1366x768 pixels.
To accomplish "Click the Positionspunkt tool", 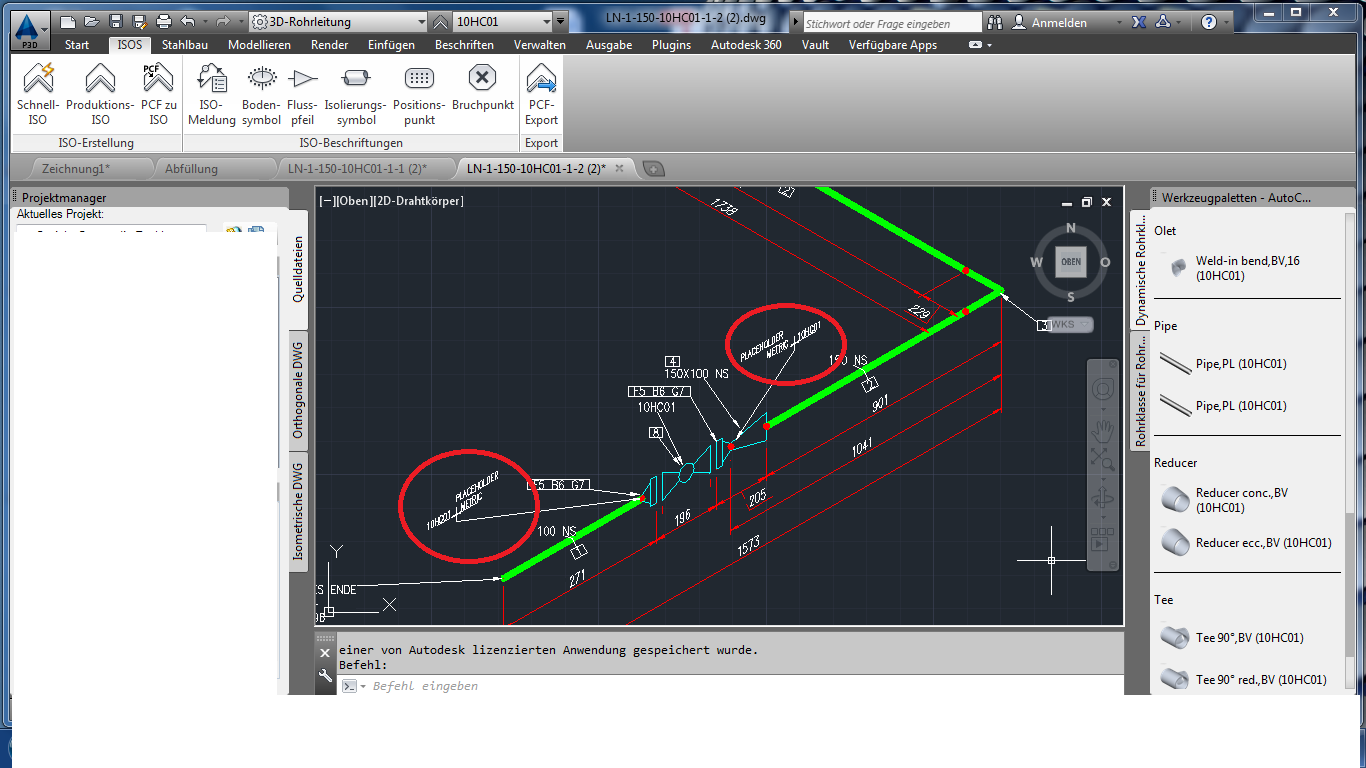I will (x=419, y=94).
